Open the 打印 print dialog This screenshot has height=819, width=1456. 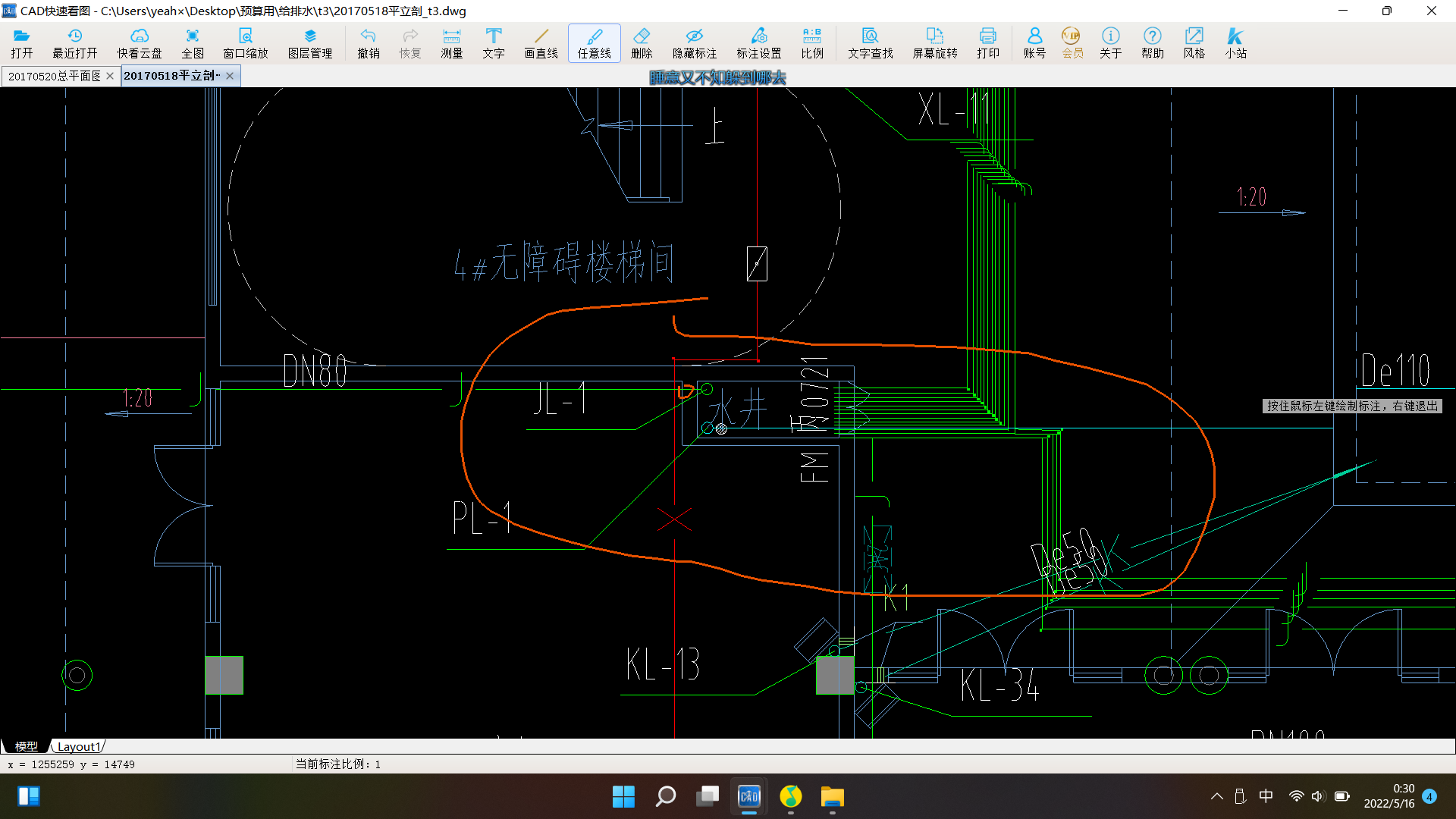click(x=988, y=43)
